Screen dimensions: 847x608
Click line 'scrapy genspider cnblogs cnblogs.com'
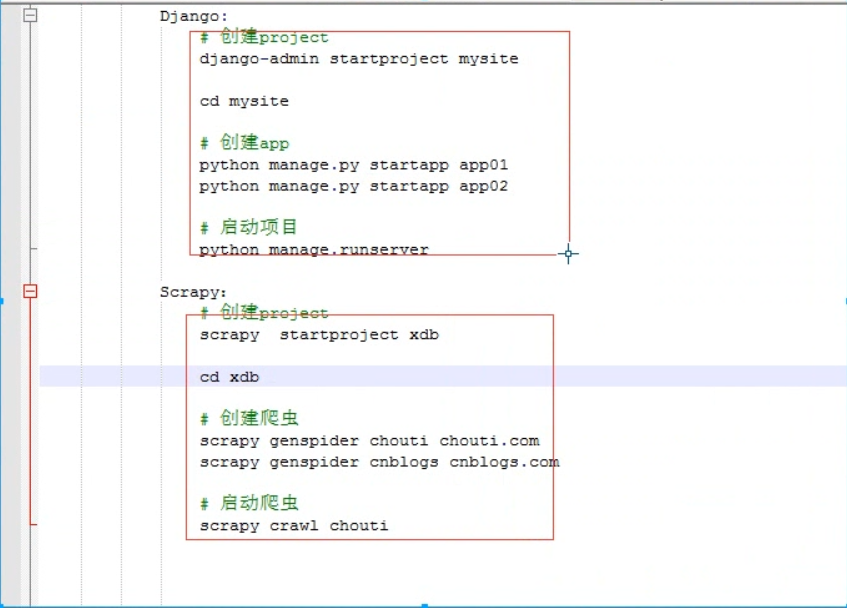coord(380,463)
